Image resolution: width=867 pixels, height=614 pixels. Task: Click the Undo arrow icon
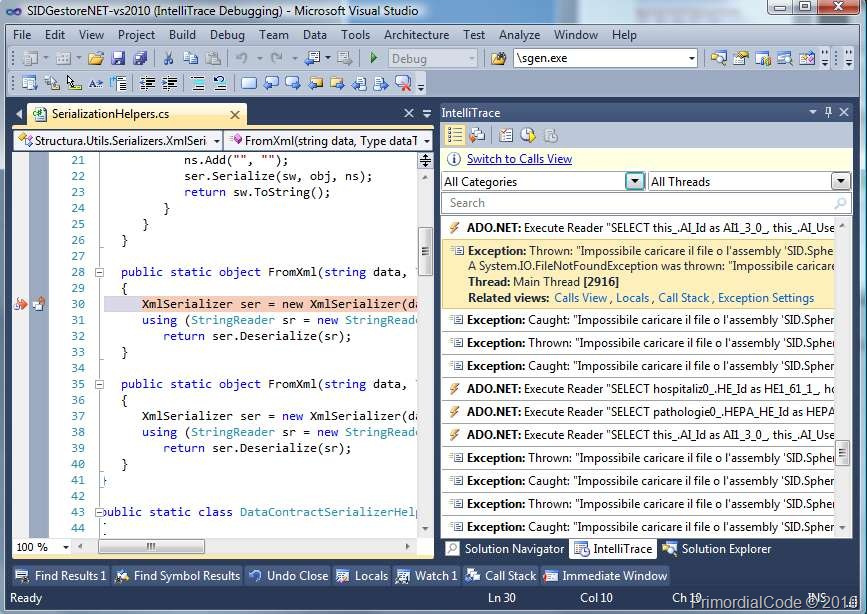click(242, 58)
